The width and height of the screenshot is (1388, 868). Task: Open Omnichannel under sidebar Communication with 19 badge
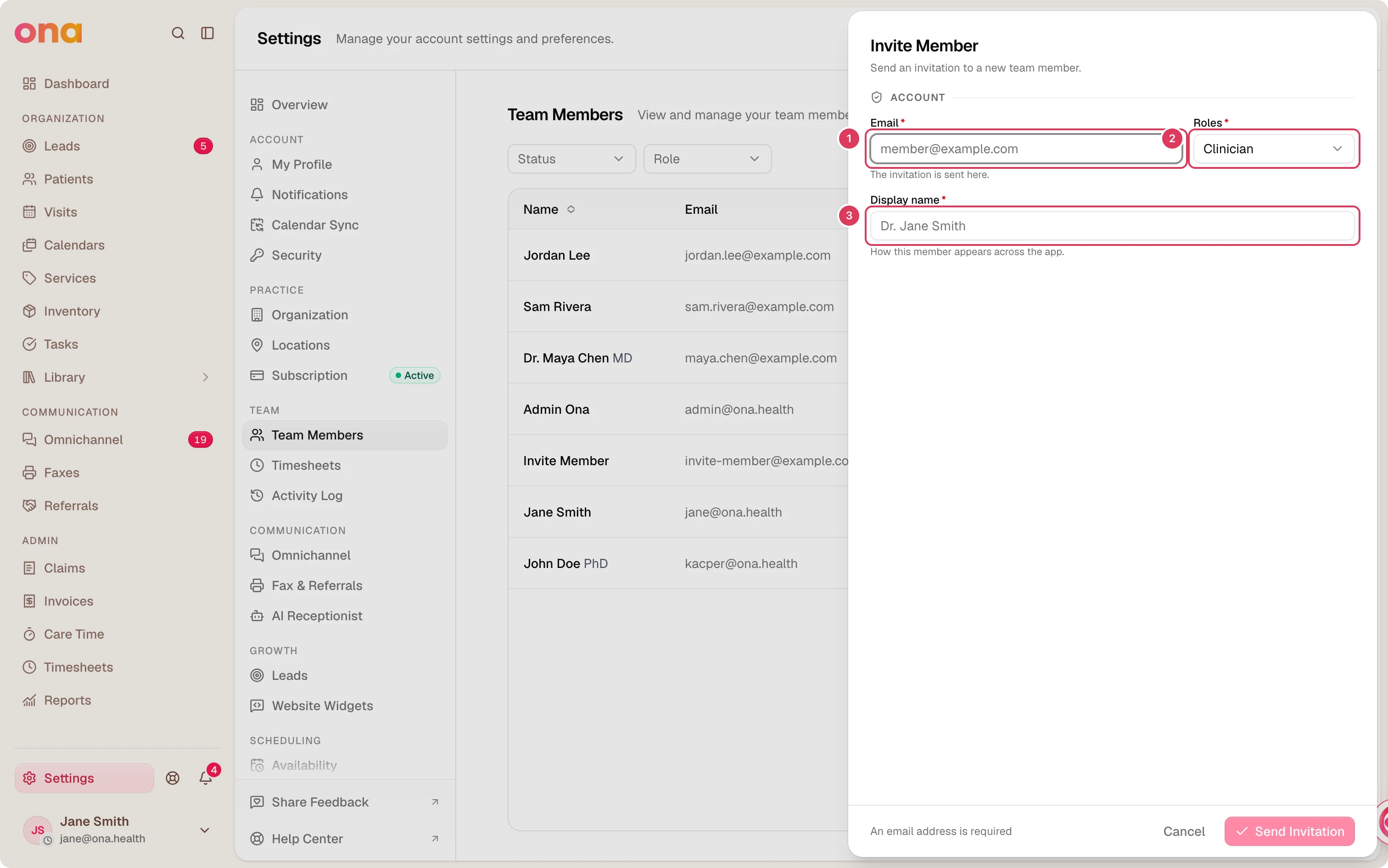[117, 440]
